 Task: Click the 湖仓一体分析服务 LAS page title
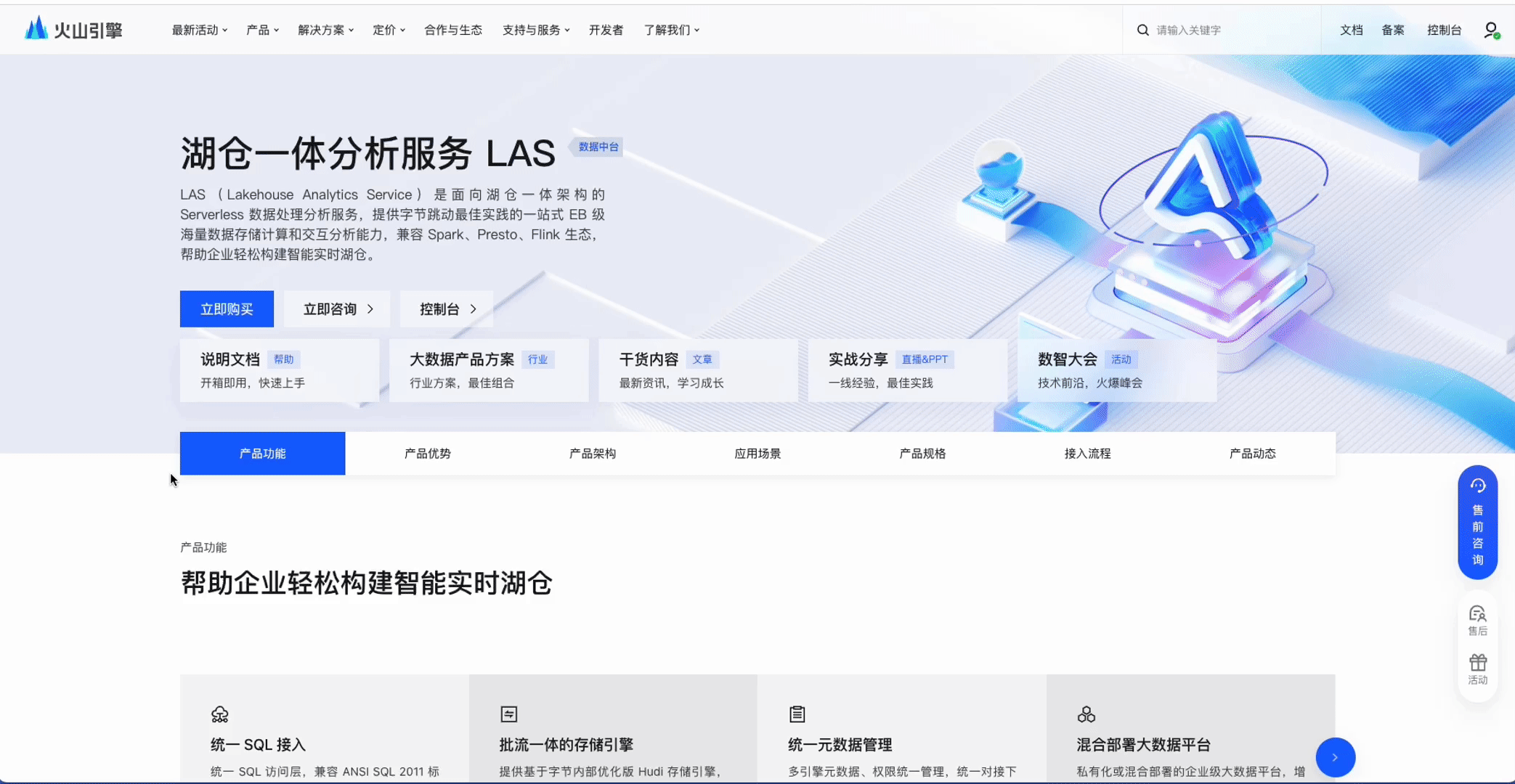coord(367,153)
